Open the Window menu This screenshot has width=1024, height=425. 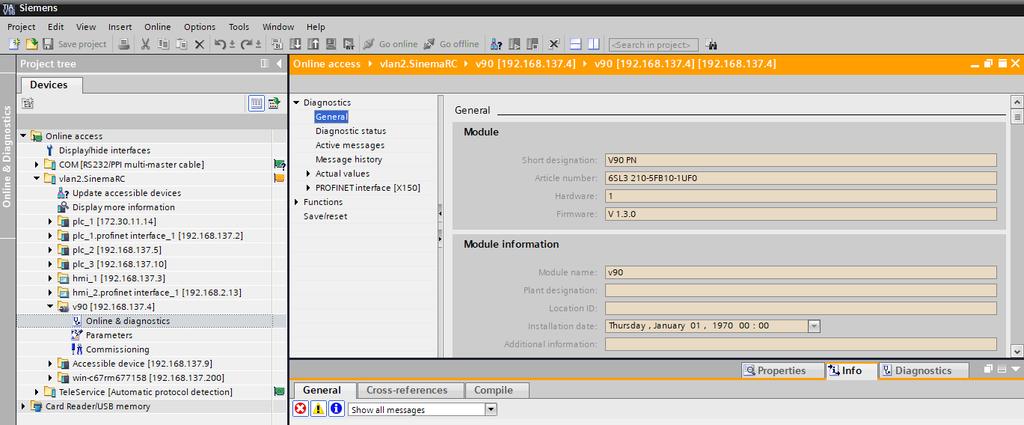coord(278,27)
